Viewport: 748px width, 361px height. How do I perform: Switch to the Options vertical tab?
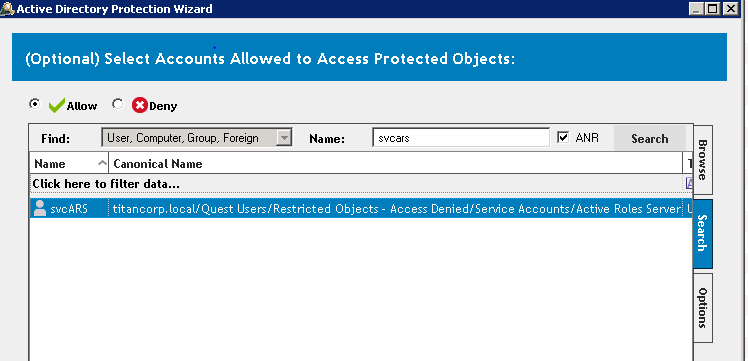(x=702, y=308)
